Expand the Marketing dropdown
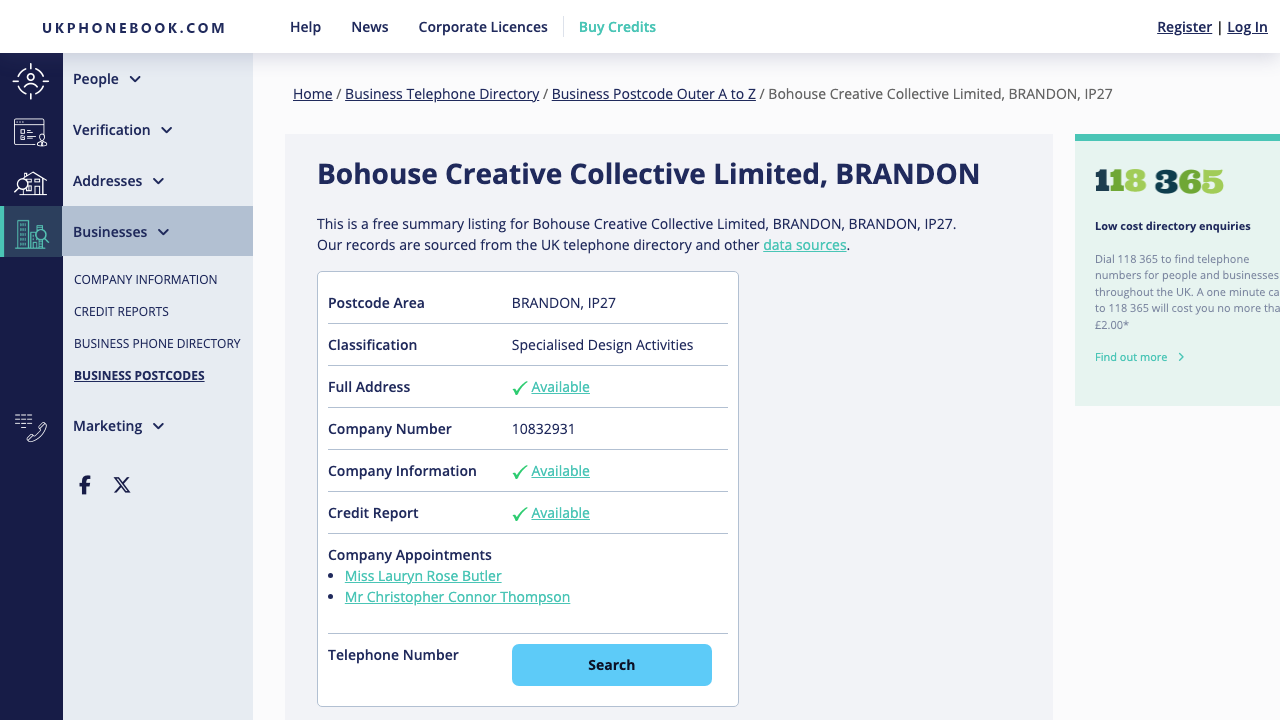The image size is (1280, 720). 158,426
